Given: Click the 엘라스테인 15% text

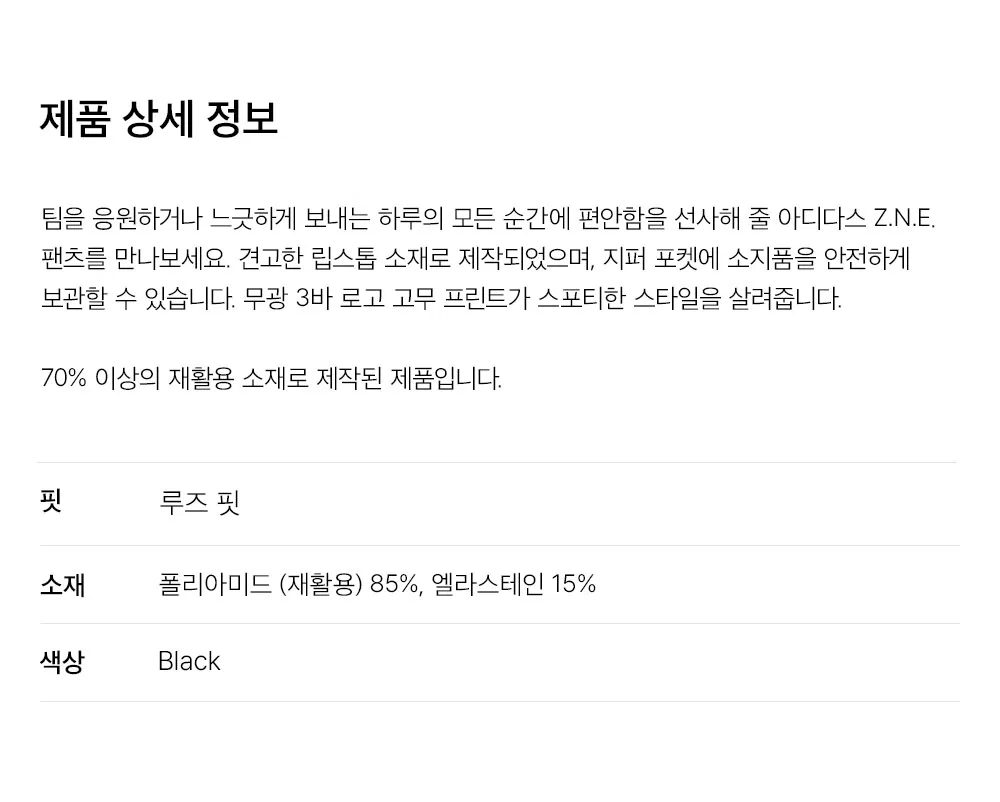Looking at the screenshot, I should point(513,584).
